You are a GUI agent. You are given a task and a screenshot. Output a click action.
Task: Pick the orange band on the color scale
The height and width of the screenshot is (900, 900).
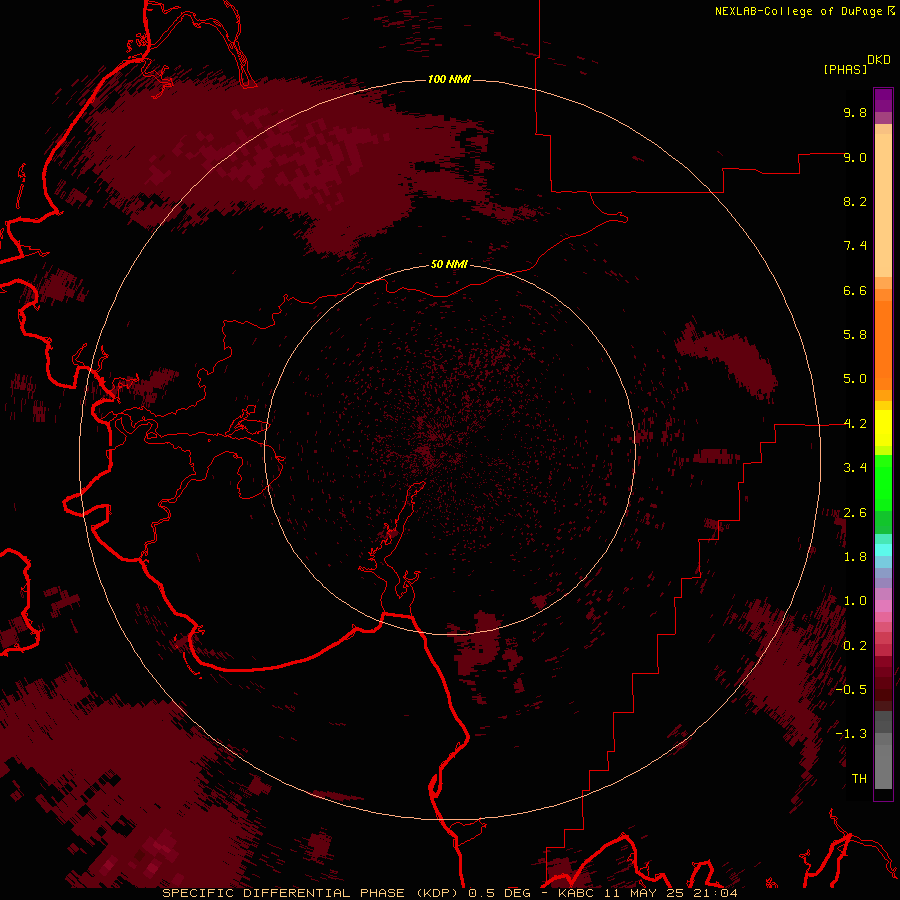point(883,344)
